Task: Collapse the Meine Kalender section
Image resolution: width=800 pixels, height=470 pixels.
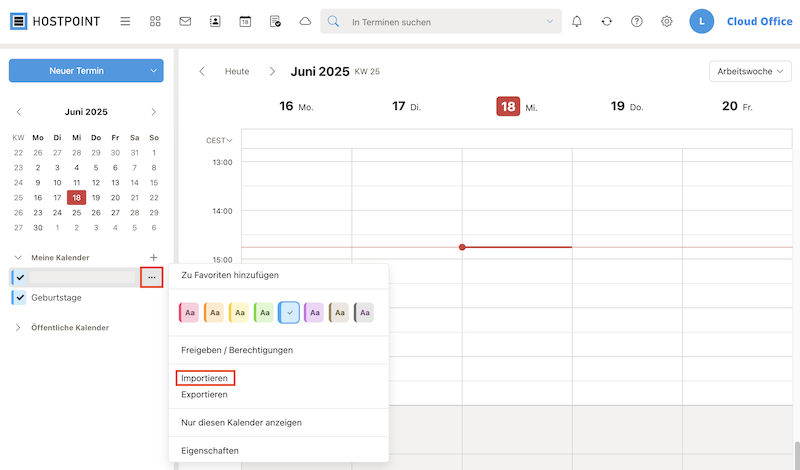Action: pyautogui.click(x=18, y=257)
